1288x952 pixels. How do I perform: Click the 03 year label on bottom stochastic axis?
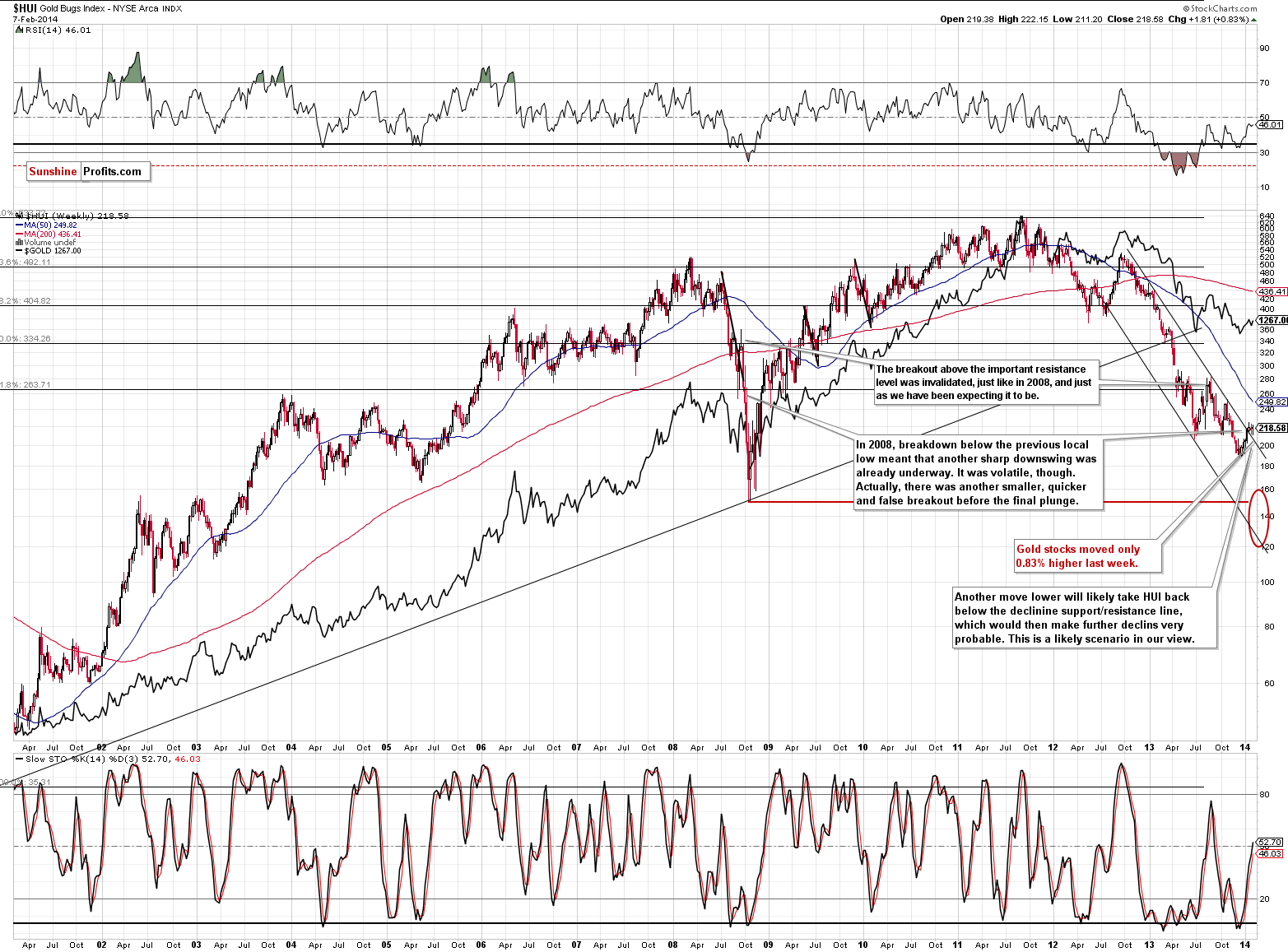(x=196, y=945)
